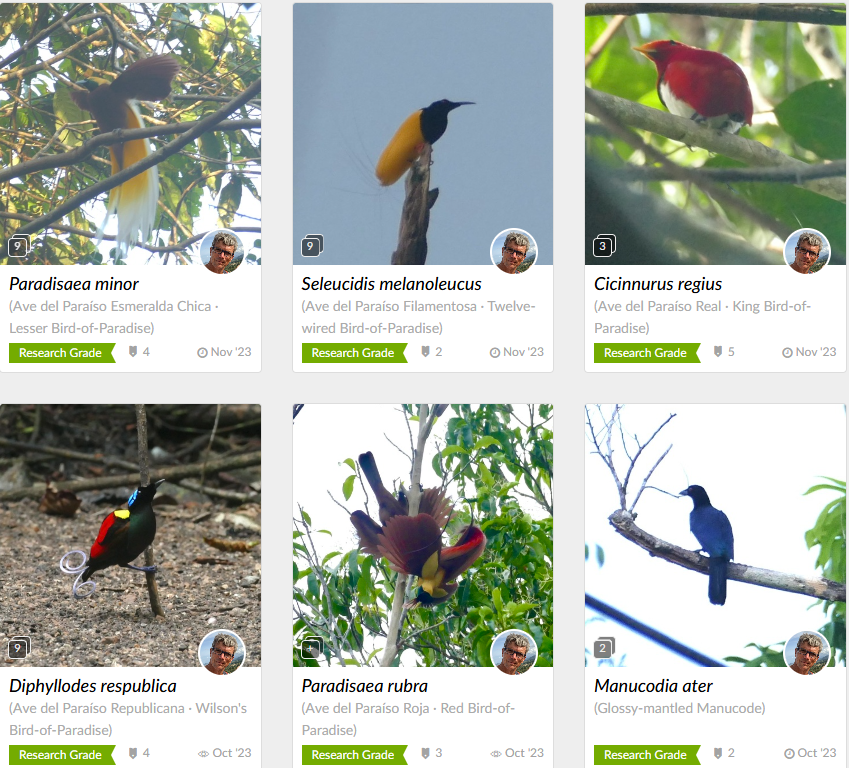Click the multi-photo icon on Paradisaea rubra
Viewport: 849px width, 768px height.
click(x=312, y=648)
